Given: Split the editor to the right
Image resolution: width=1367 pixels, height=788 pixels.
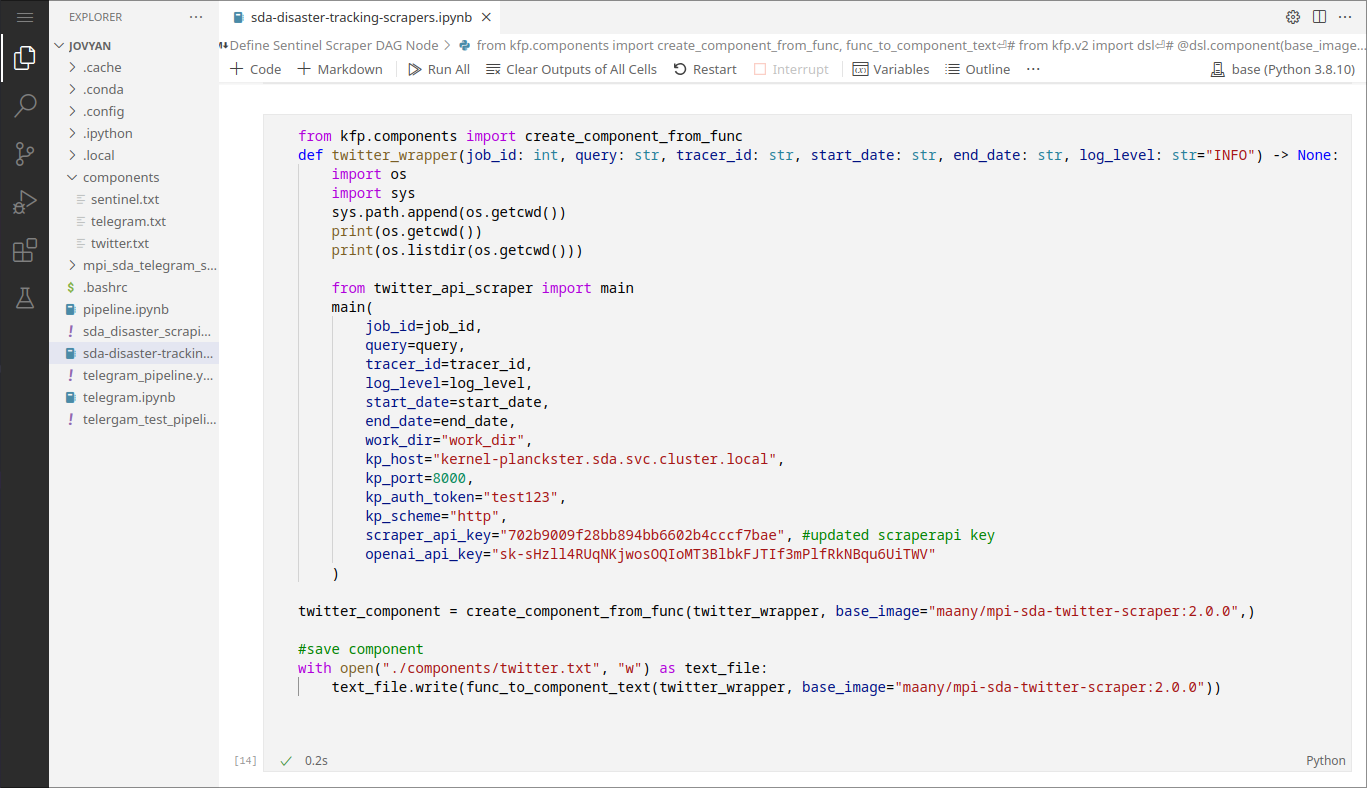Looking at the screenshot, I should [1319, 17].
